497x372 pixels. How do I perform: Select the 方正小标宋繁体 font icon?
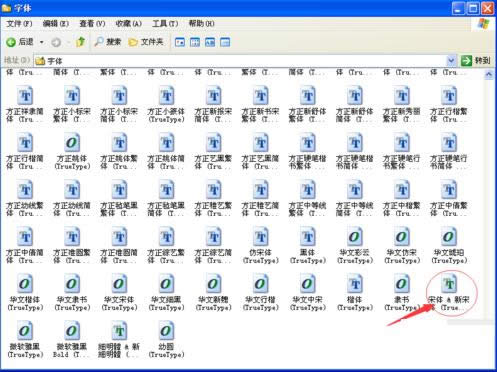pyautogui.click(x=72, y=96)
